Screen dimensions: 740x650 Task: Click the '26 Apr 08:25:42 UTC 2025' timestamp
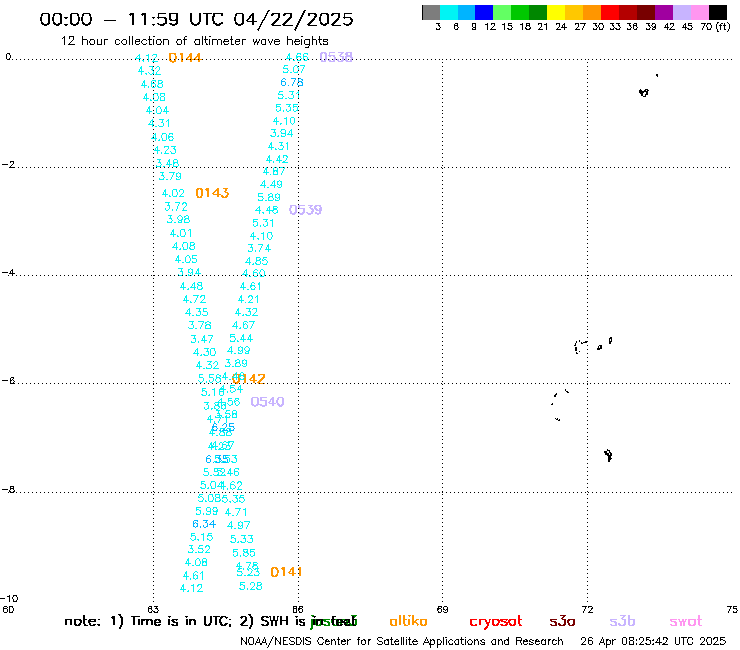tap(653, 641)
